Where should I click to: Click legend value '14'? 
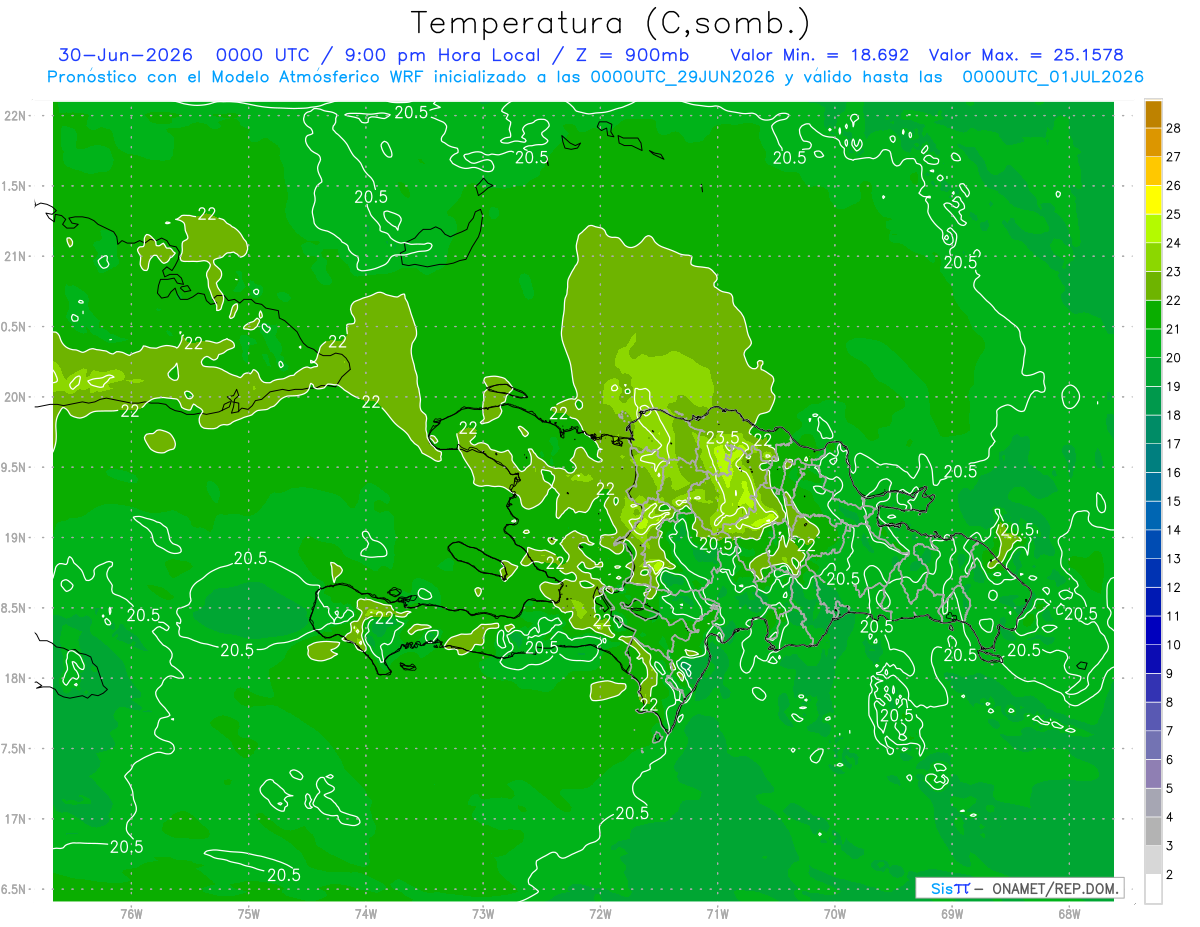(x=1174, y=530)
